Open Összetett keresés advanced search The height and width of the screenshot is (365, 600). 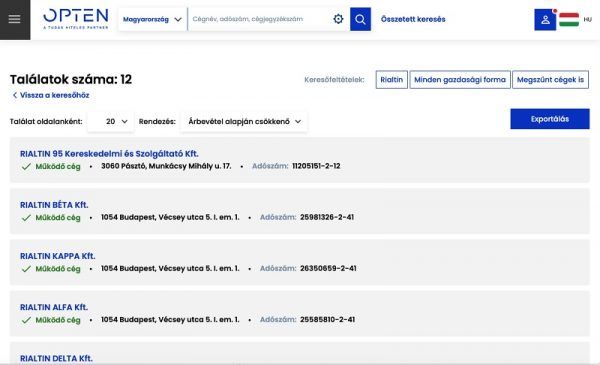[x=413, y=19]
